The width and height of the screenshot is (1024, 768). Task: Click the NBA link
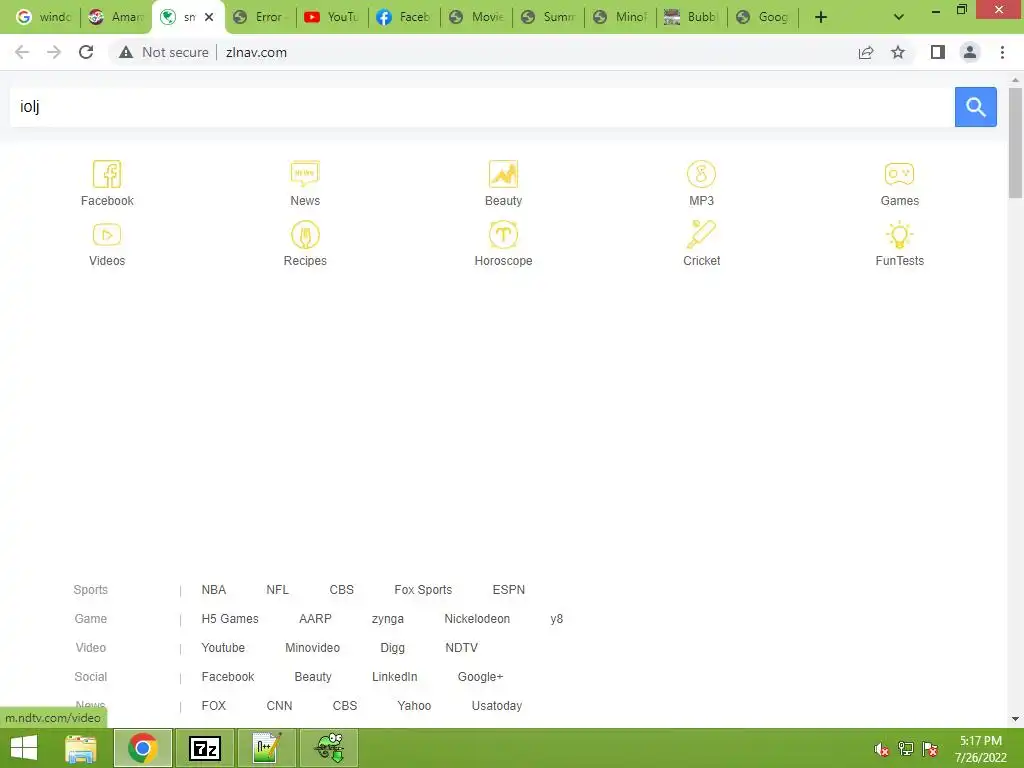[x=214, y=590]
